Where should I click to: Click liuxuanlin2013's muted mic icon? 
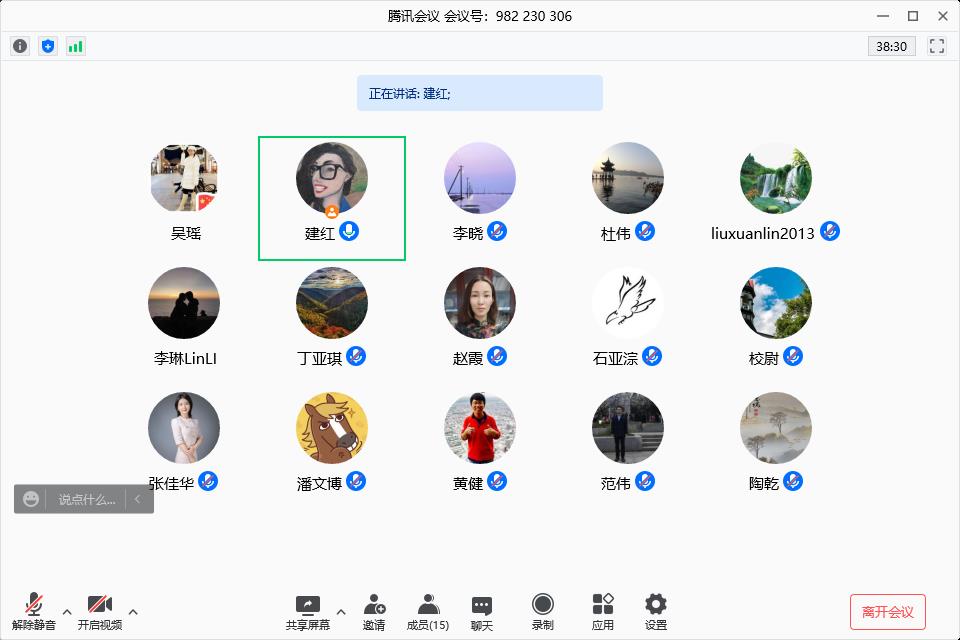pos(830,232)
